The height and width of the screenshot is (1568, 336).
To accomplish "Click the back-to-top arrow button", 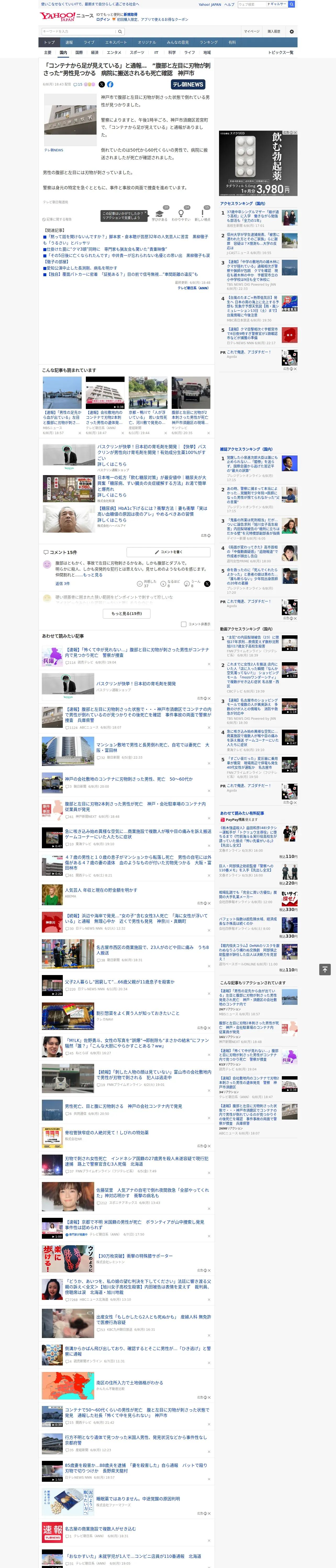I will [325, 969].
